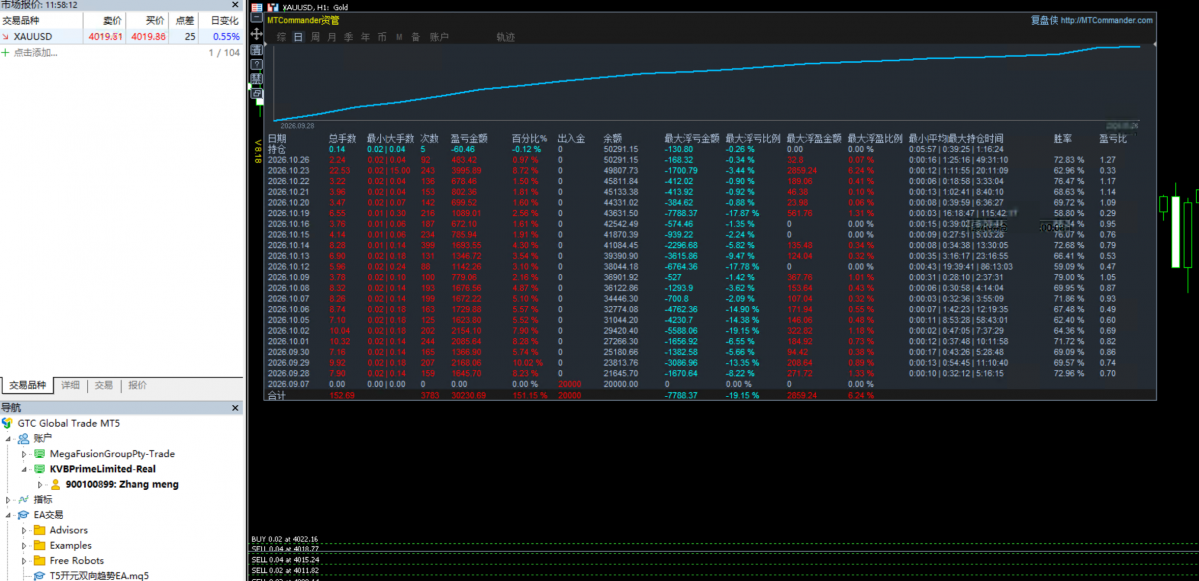Switch to the 交易 tab in Market Watch
The height and width of the screenshot is (581, 1199).
click(103, 385)
